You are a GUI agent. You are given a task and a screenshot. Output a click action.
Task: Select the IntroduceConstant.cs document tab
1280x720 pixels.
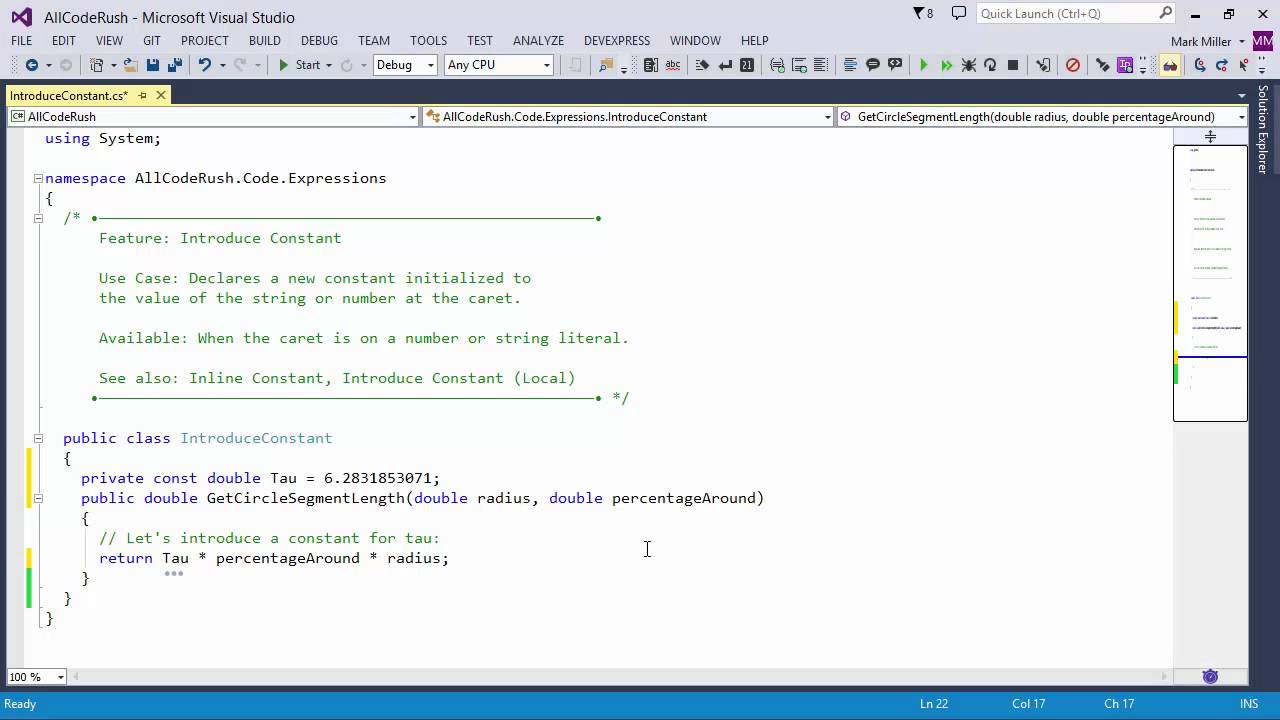coord(69,95)
